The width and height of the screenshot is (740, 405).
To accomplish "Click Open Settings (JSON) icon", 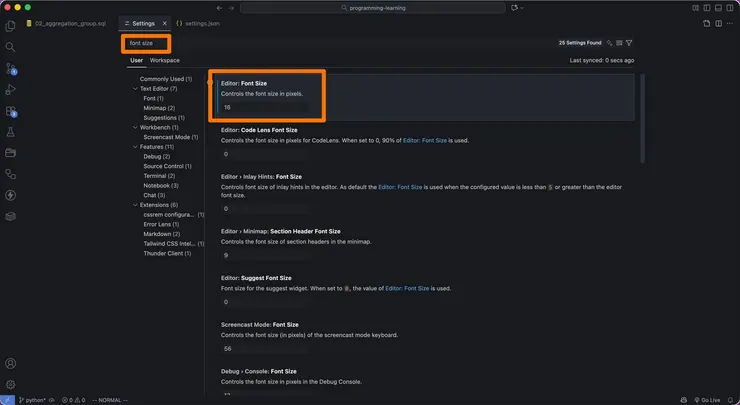I will tap(706, 24).
